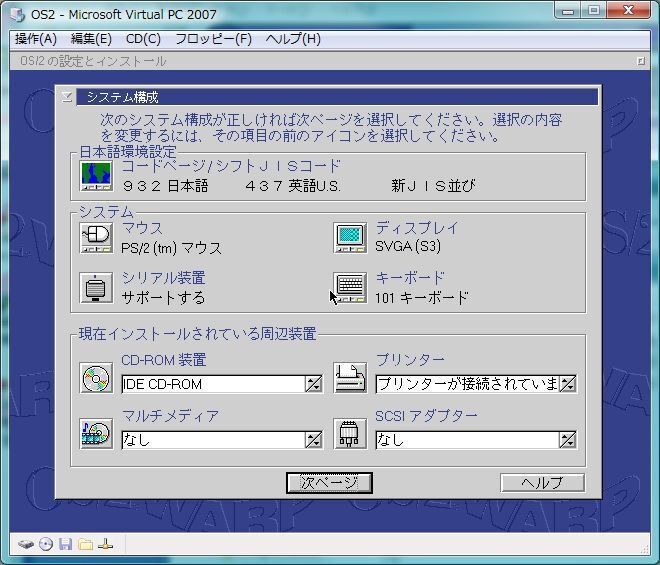Click small icon right of OS/2 setup title
660x565 pixels.
coord(641,61)
